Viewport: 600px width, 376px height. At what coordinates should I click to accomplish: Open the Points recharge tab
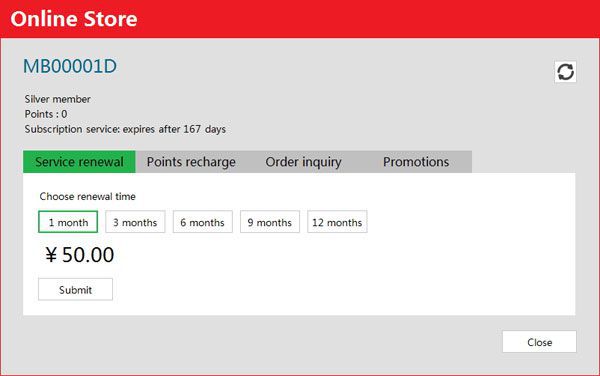[x=191, y=162]
